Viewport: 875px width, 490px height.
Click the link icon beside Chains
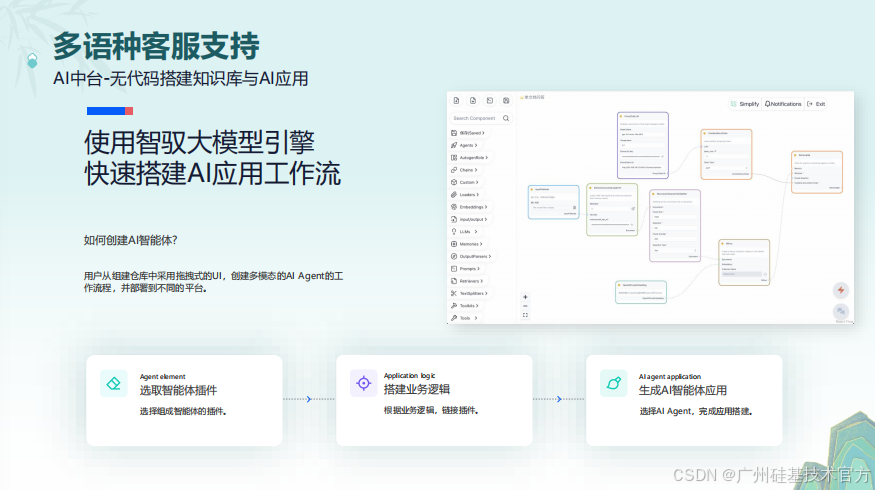click(454, 170)
